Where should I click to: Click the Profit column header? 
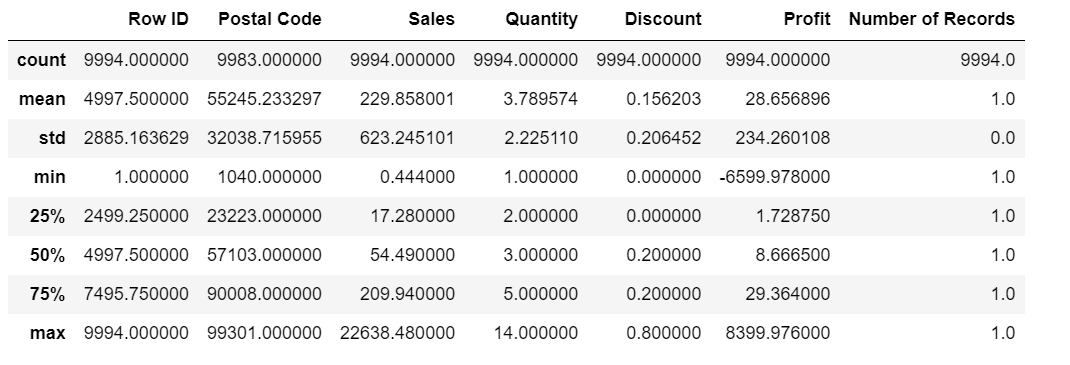click(807, 19)
